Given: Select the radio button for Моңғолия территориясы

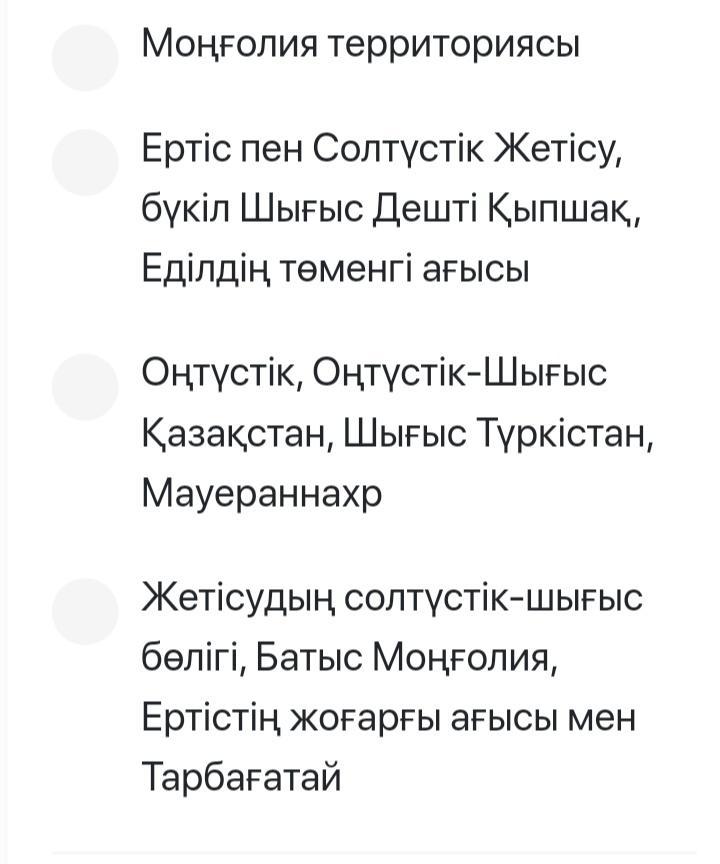Looking at the screenshot, I should click(85, 58).
